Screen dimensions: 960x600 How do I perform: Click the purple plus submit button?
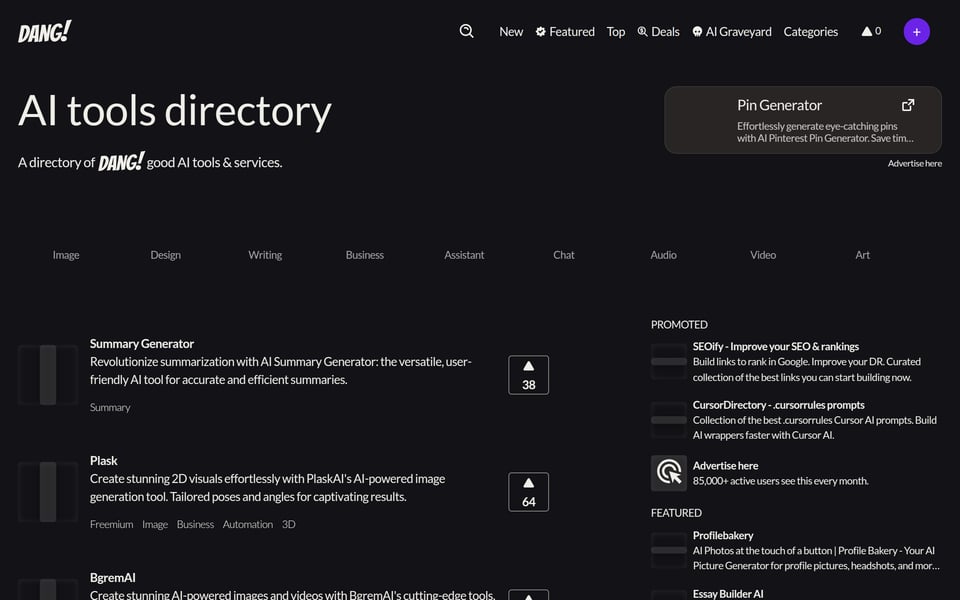click(x=916, y=32)
